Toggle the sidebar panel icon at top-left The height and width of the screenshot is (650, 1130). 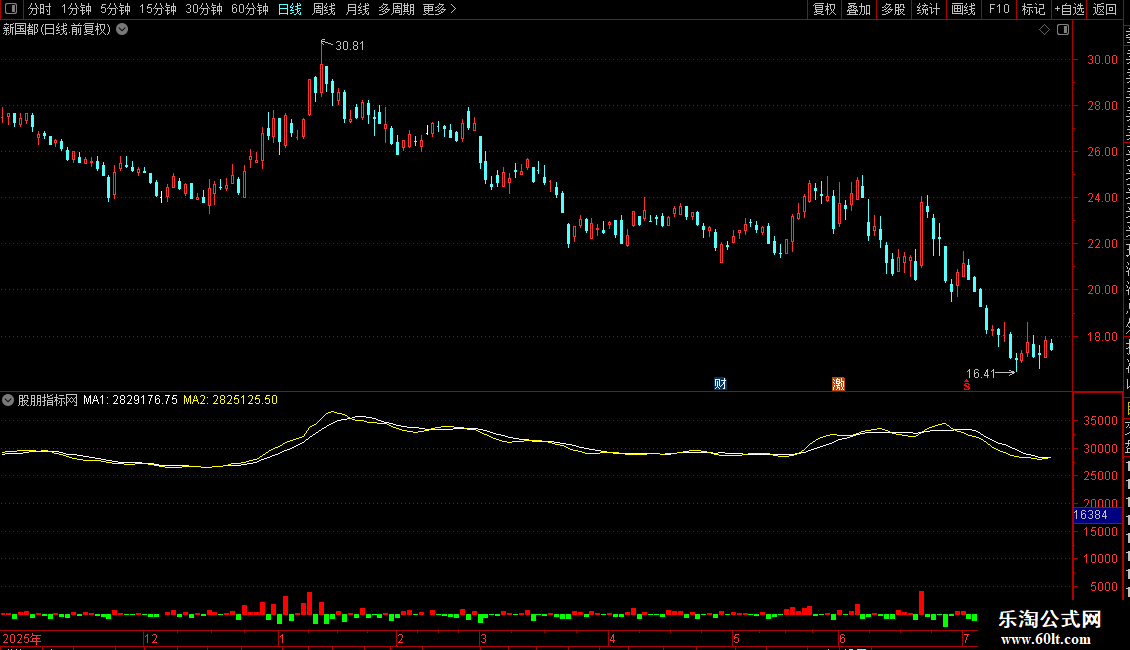tap(11, 9)
